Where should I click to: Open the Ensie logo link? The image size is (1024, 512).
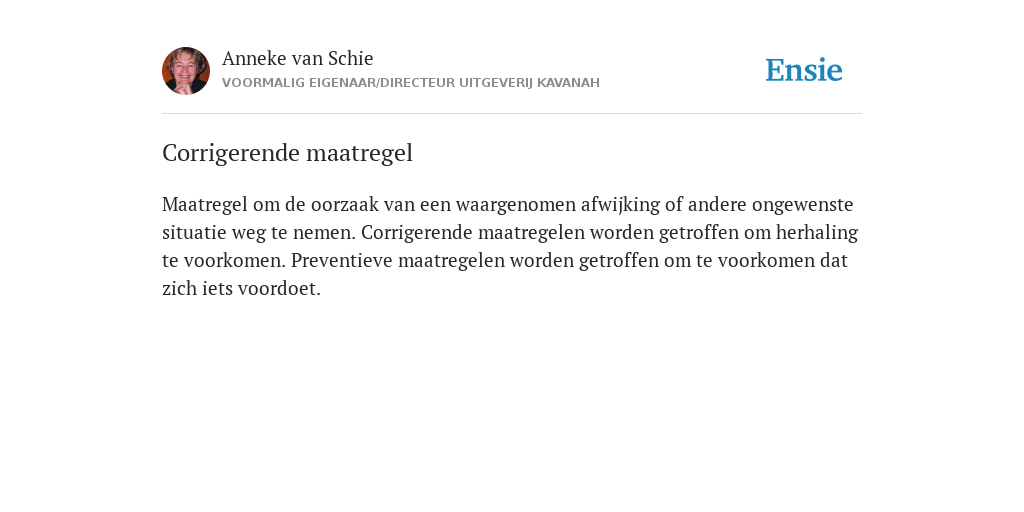(804, 70)
